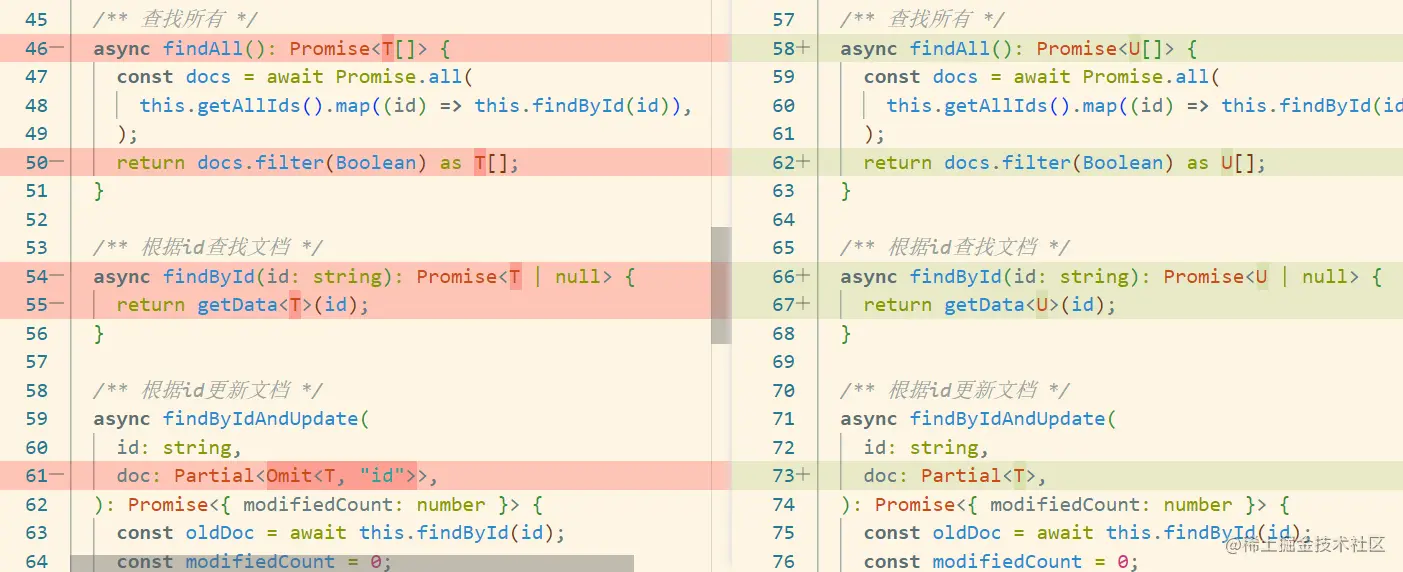
Task: Click the addition marker beside line 58
Action: [805, 48]
